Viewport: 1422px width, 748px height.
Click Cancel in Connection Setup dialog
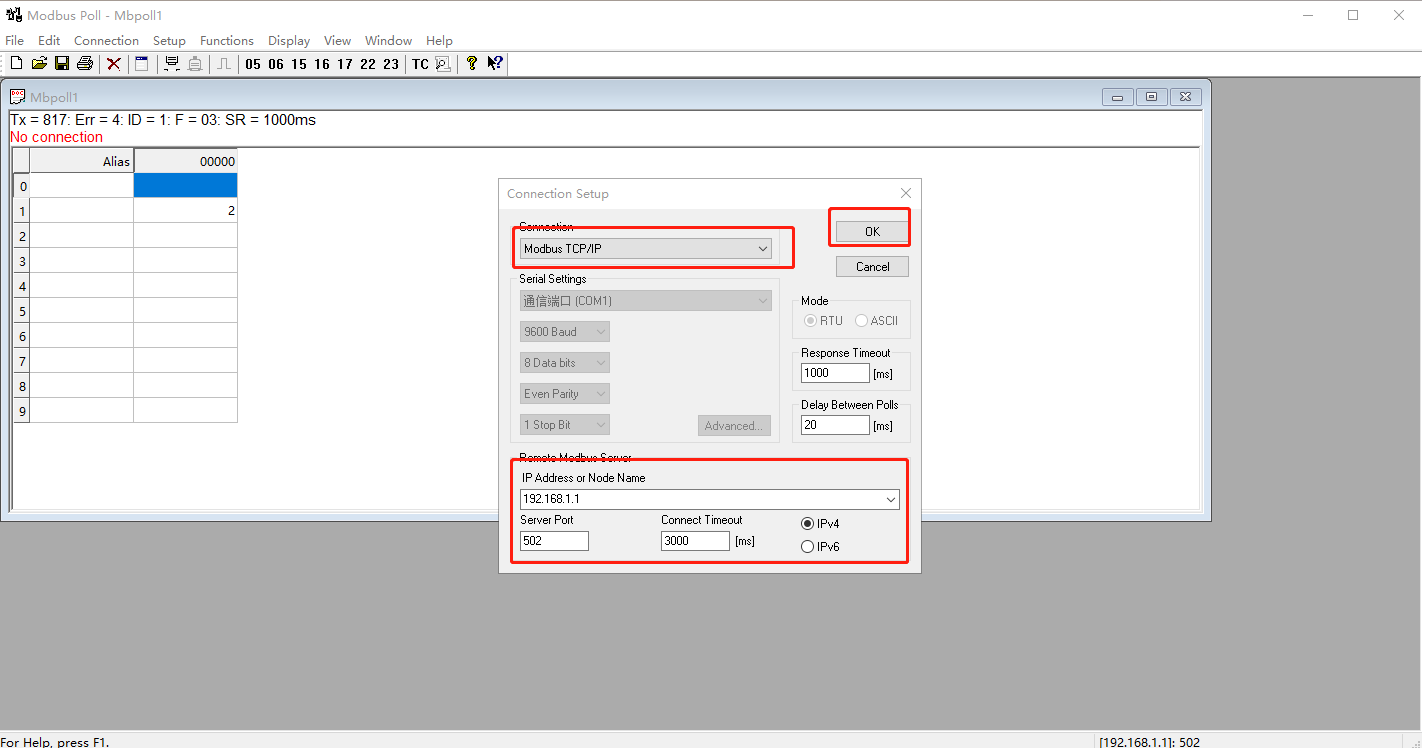point(872,267)
